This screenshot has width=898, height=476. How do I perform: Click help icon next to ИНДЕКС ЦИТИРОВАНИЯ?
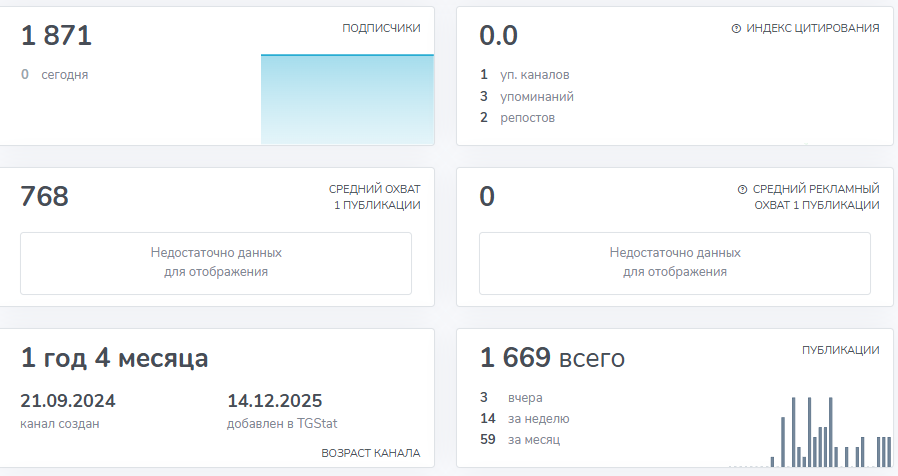[x=736, y=29]
